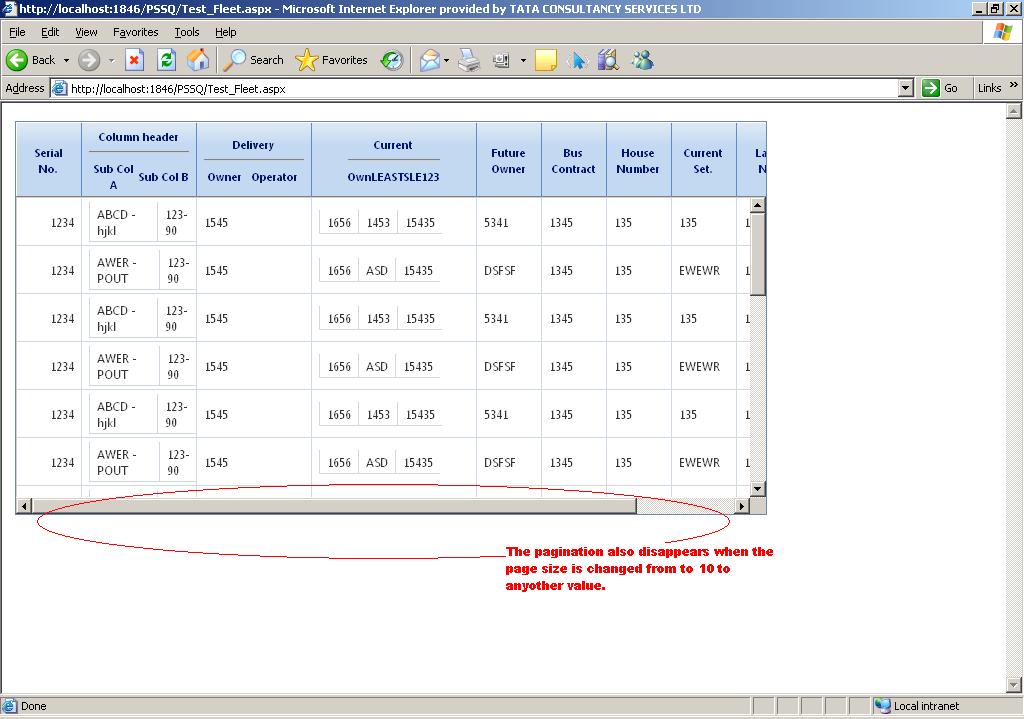Click the browser page scroll down arrow
The image size is (1024, 719).
point(1014,685)
